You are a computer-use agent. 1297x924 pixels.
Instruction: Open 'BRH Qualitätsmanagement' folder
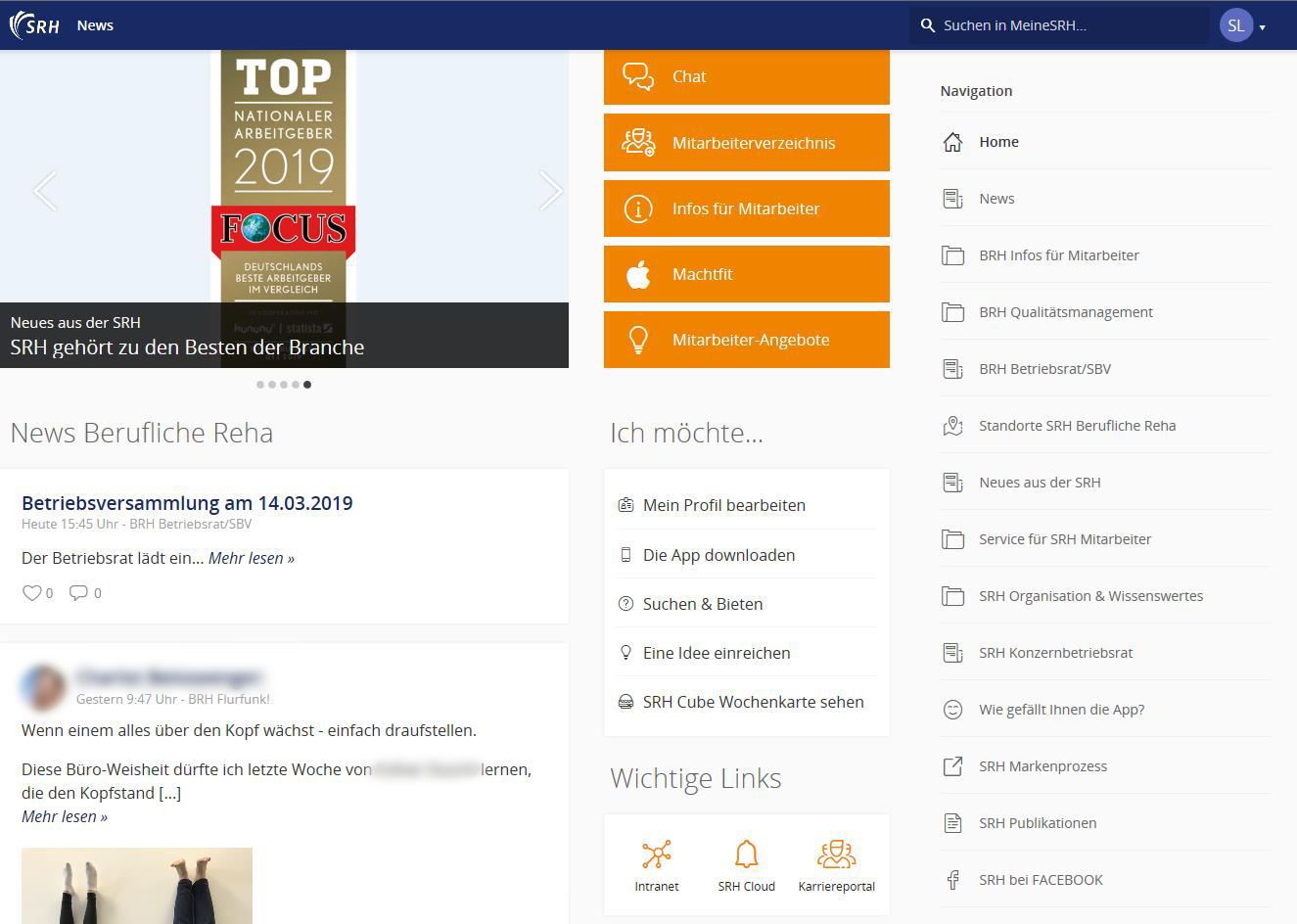coord(1105,312)
